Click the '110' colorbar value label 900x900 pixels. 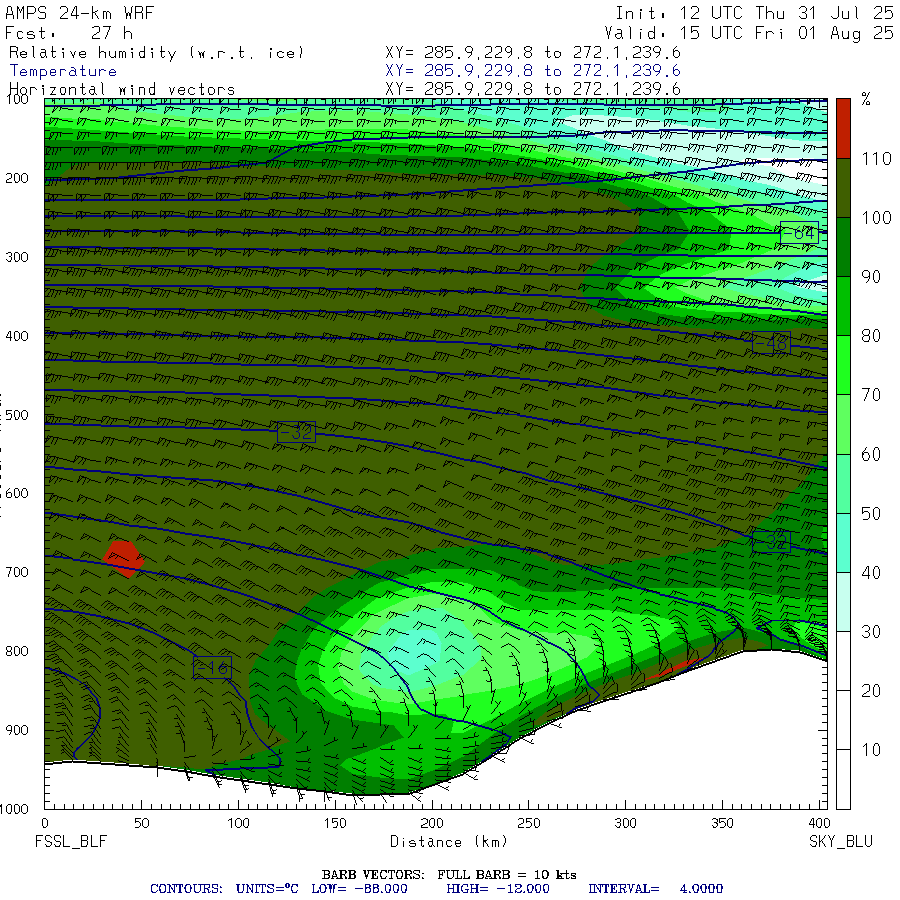(x=876, y=158)
